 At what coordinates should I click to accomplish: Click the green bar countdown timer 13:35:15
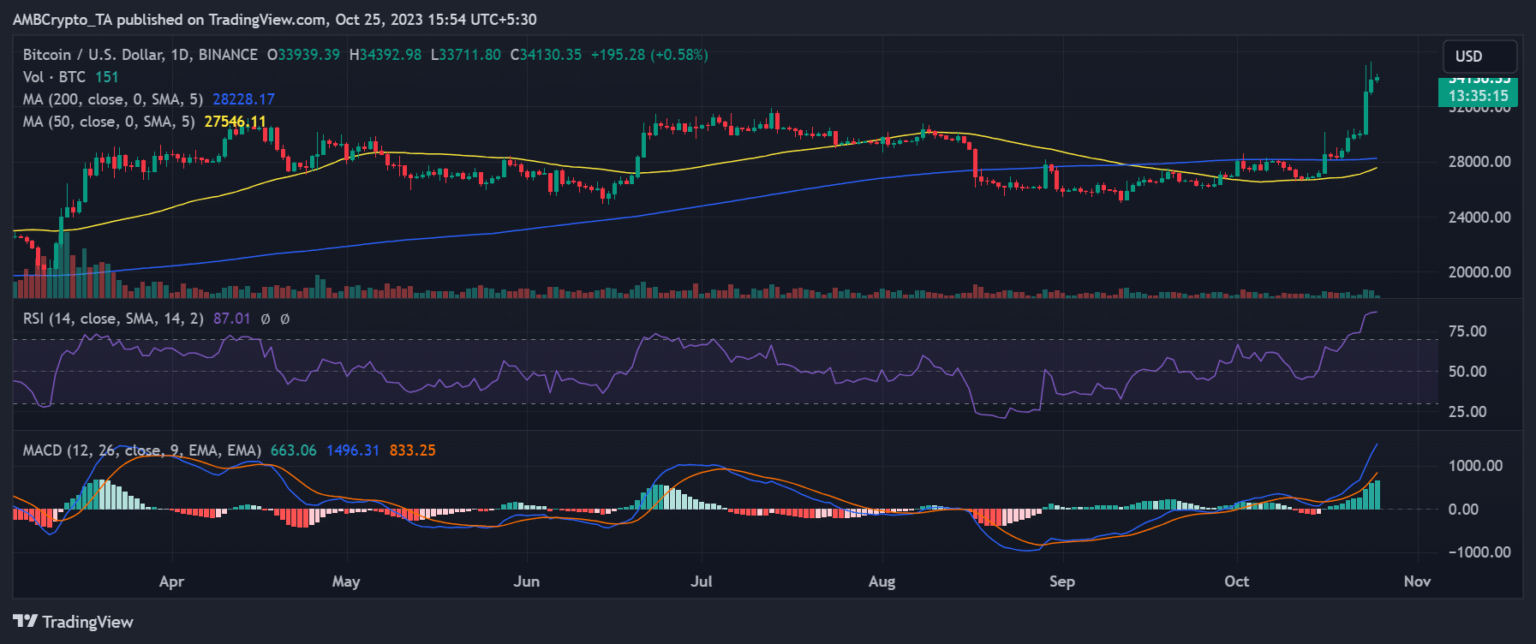pyautogui.click(x=1474, y=95)
